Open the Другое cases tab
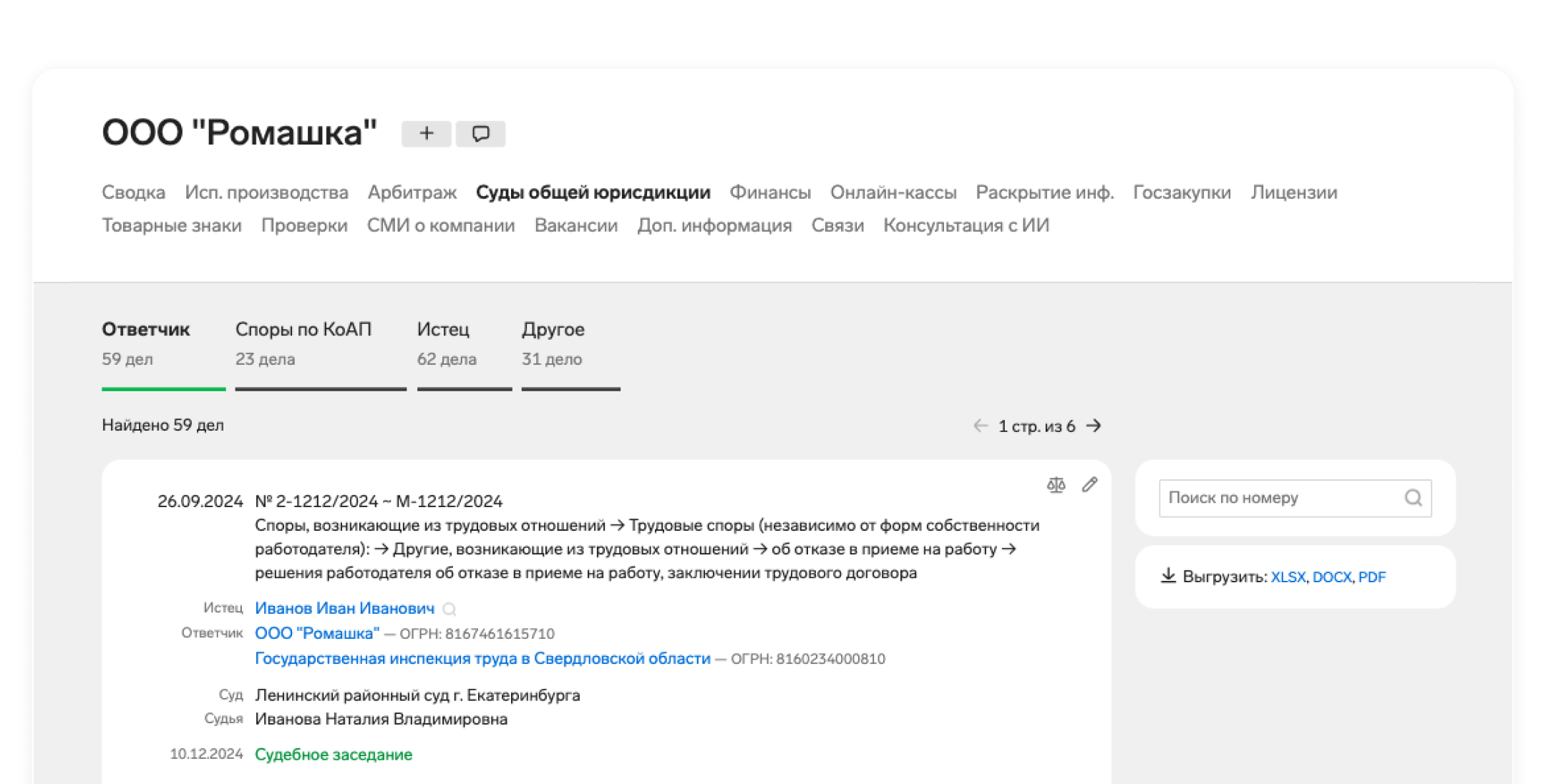This screenshot has height=784, width=1546. 553,343
